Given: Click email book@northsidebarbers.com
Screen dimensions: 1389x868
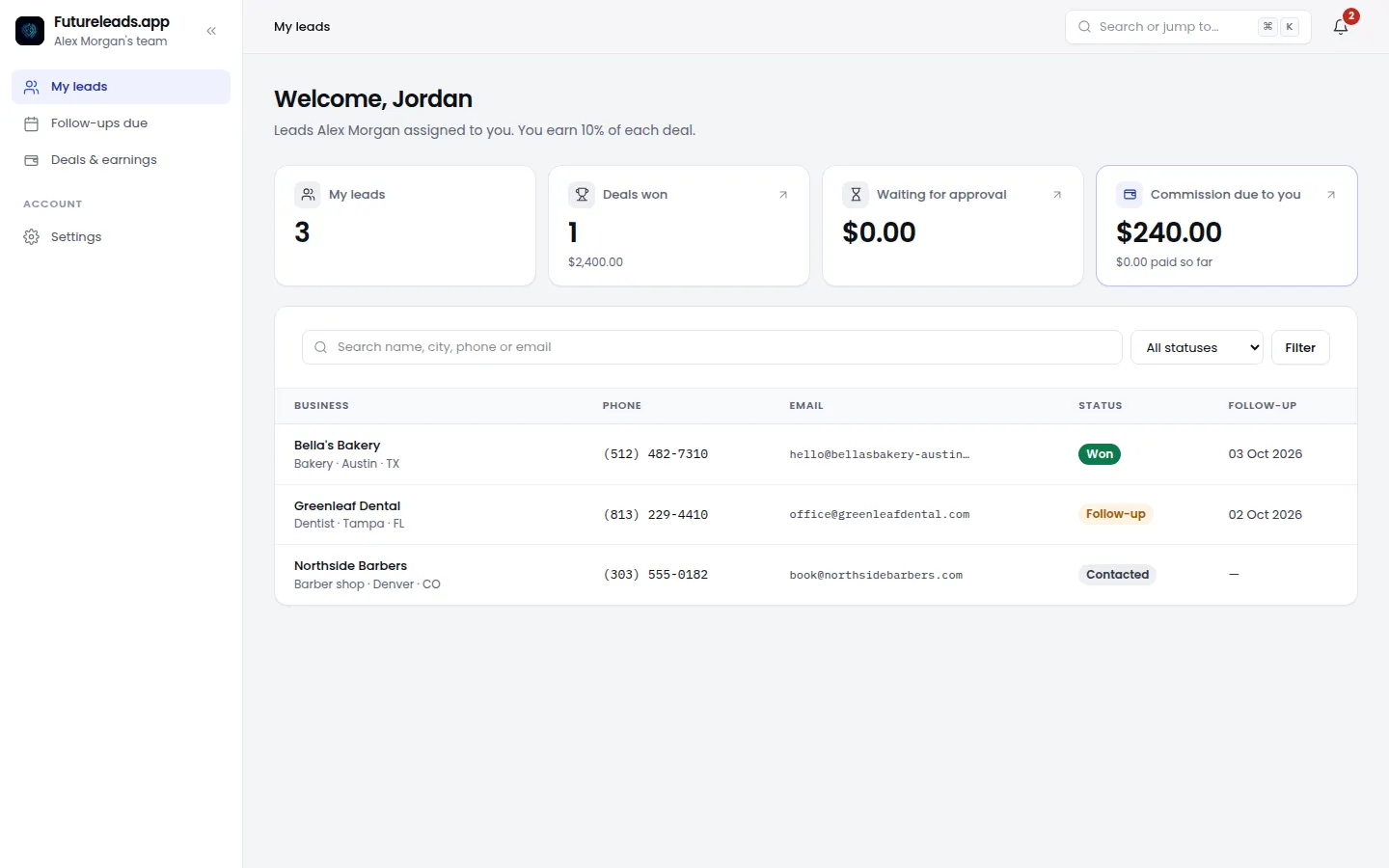Looking at the screenshot, I should coord(876,575).
